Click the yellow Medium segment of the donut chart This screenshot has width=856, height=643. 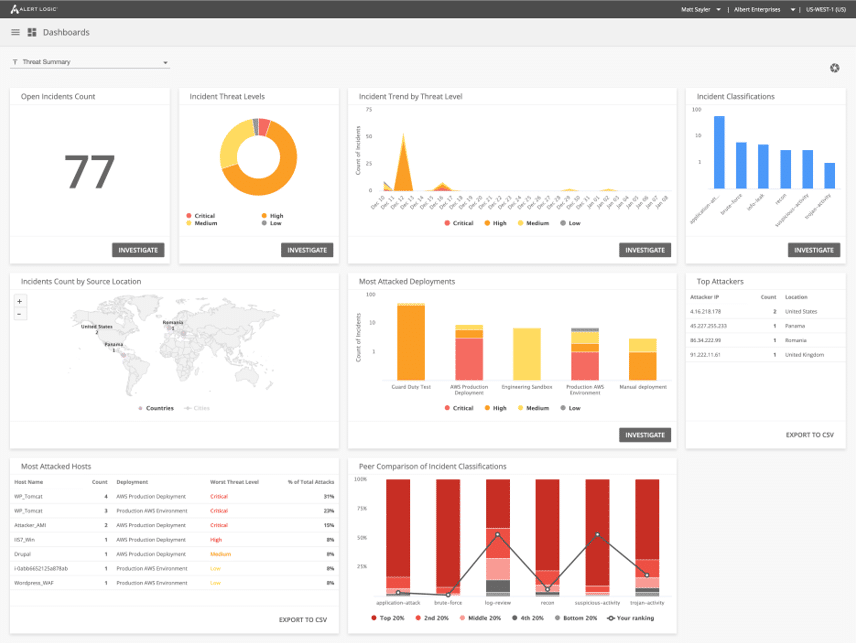232,143
